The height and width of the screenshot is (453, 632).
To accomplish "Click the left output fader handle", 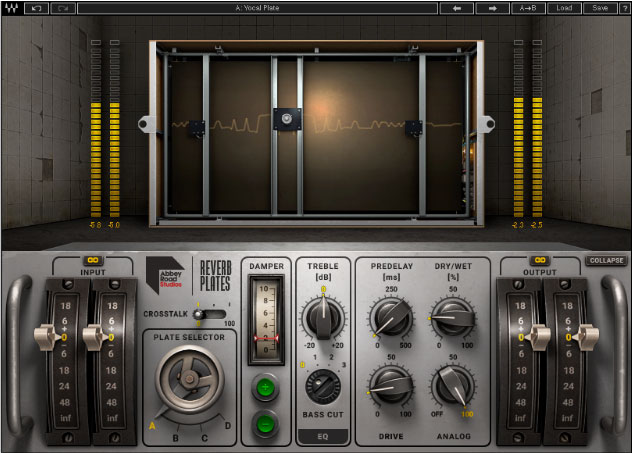I will [x=539, y=337].
